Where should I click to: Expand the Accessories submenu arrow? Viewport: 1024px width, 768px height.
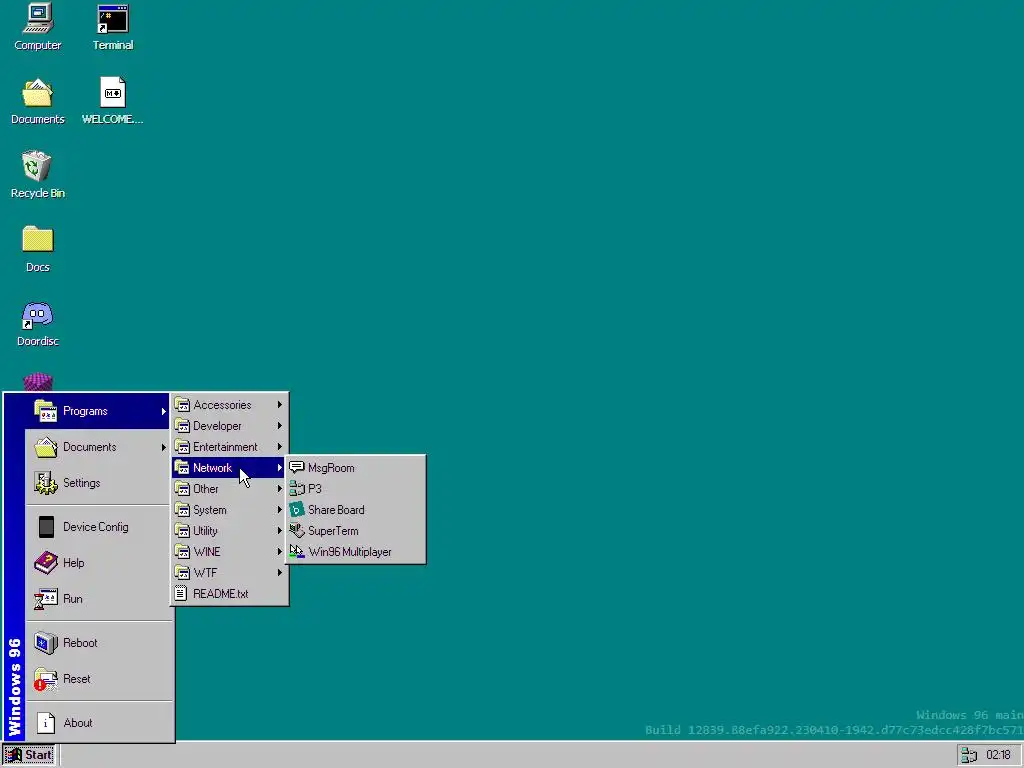tap(280, 405)
